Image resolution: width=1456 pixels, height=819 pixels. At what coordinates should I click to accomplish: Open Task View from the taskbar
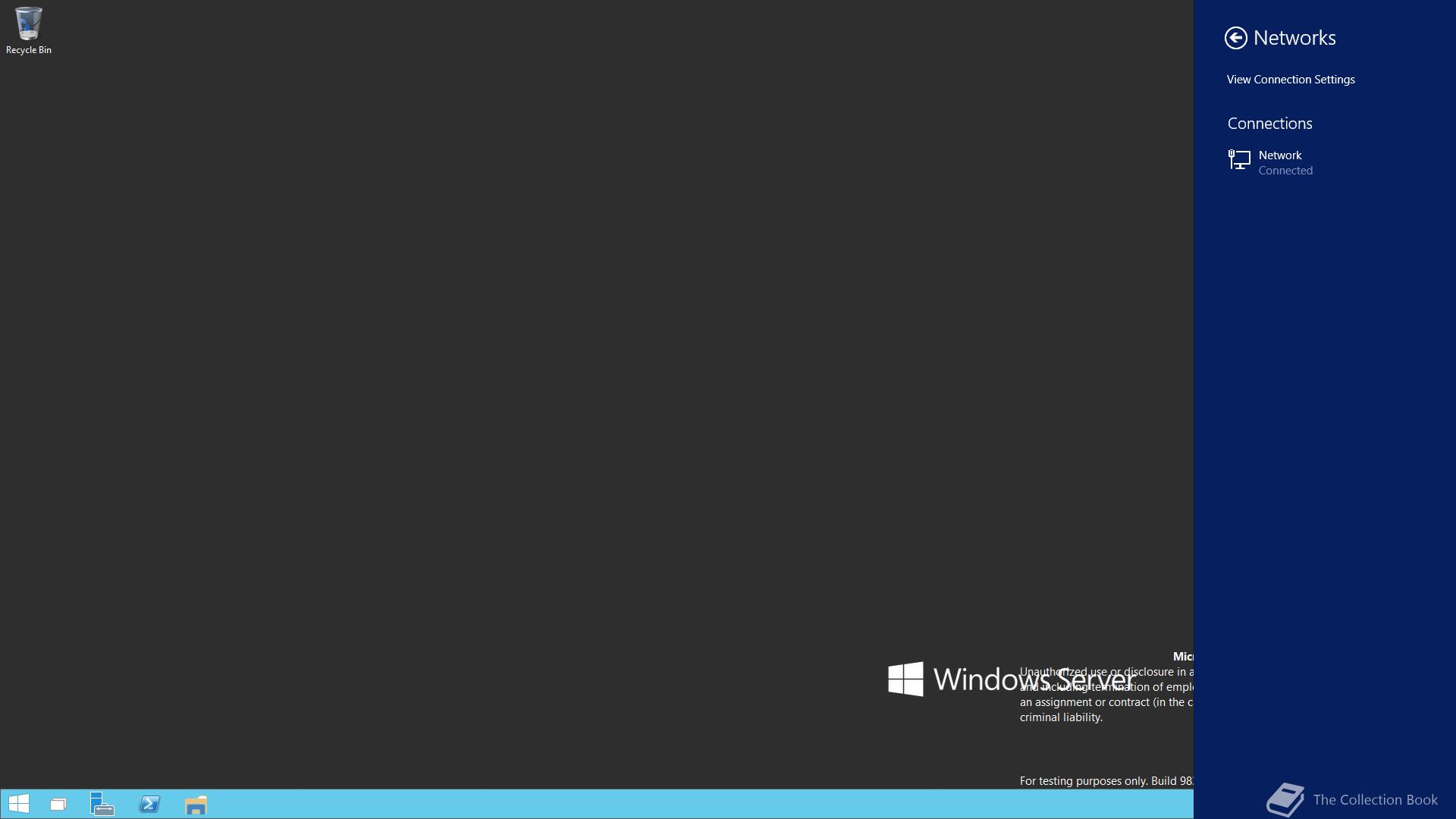pyautogui.click(x=58, y=805)
